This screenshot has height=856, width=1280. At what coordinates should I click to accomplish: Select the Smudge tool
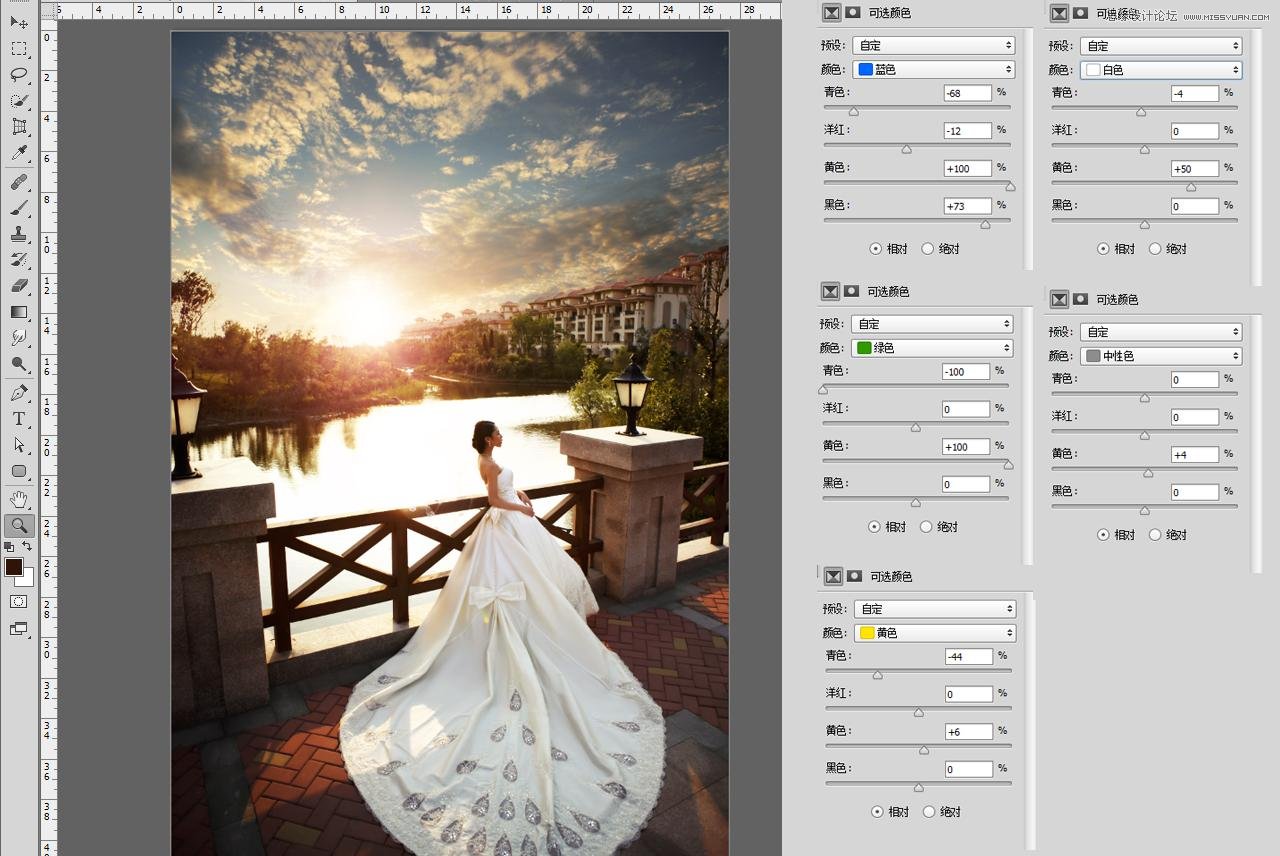pos(19,338)
